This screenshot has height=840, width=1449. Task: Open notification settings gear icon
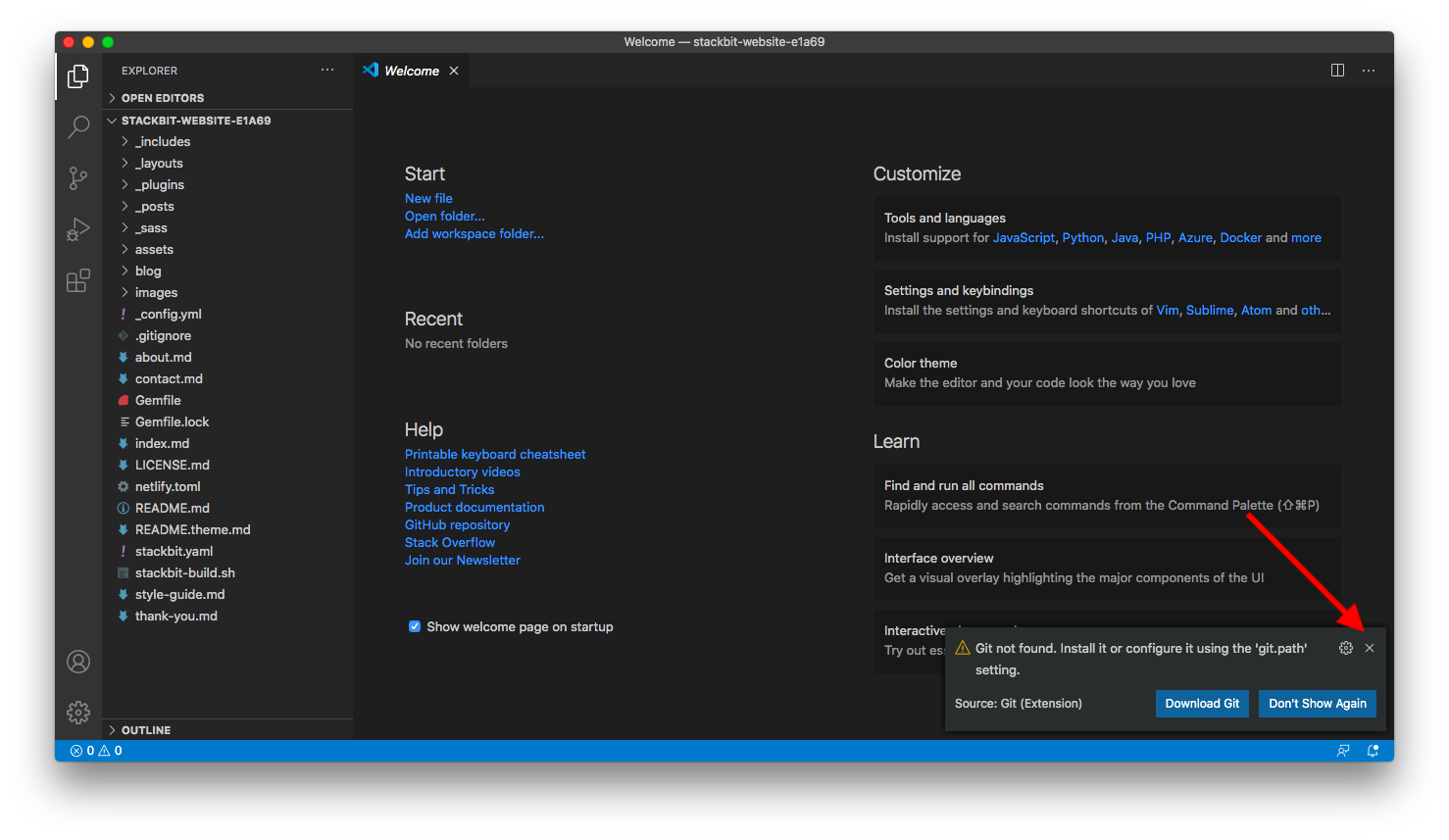1346,648
